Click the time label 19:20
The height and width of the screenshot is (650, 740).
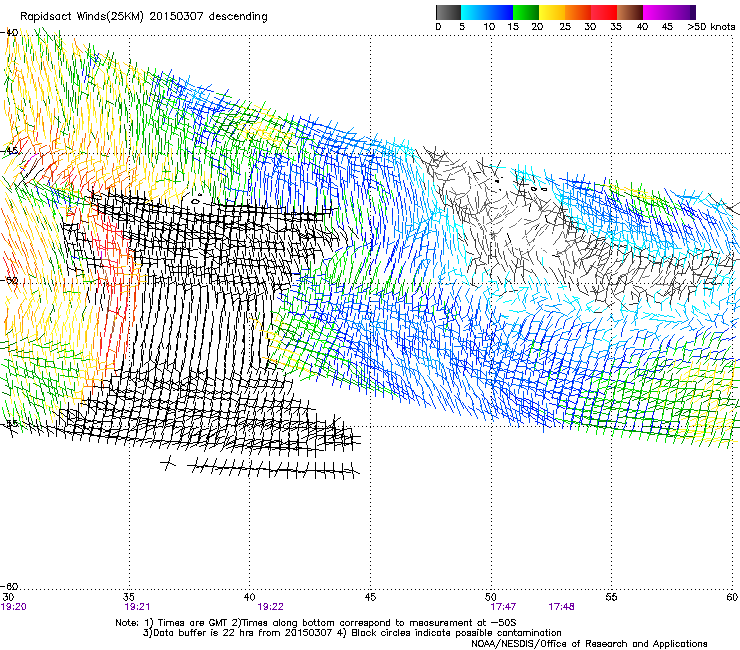point(14,607)
